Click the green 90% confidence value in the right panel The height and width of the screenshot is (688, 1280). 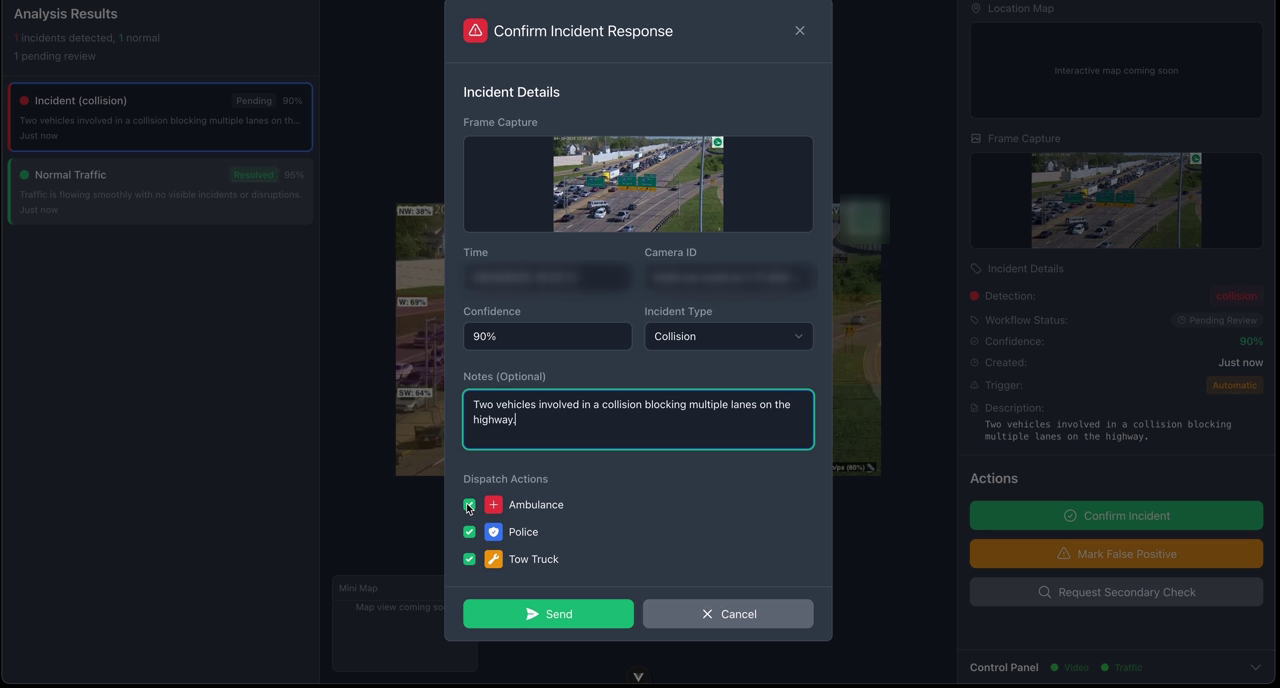coord(1251,341)
